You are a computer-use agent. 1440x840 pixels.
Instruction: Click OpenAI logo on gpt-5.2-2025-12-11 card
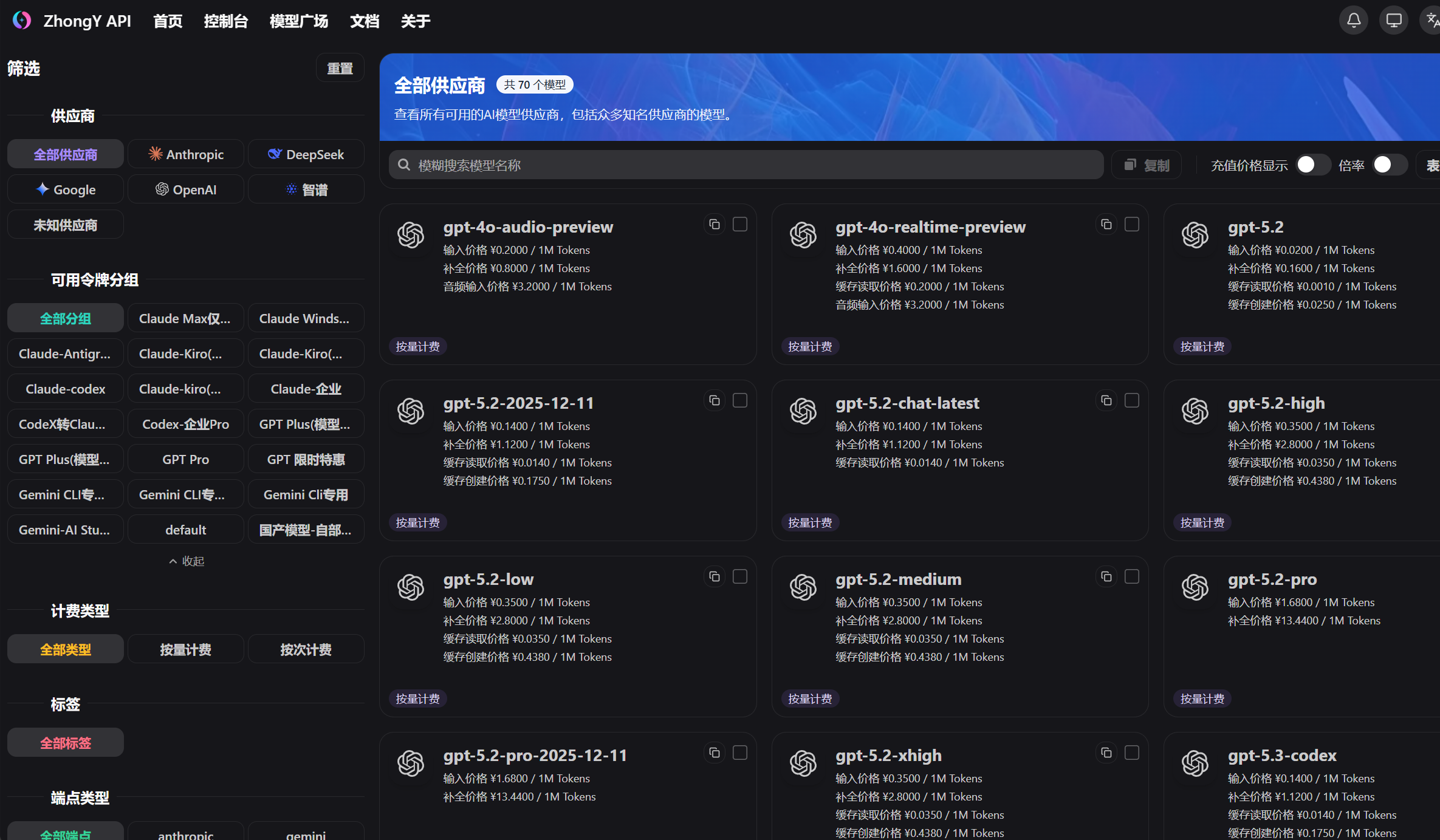[x=411, y=411]
